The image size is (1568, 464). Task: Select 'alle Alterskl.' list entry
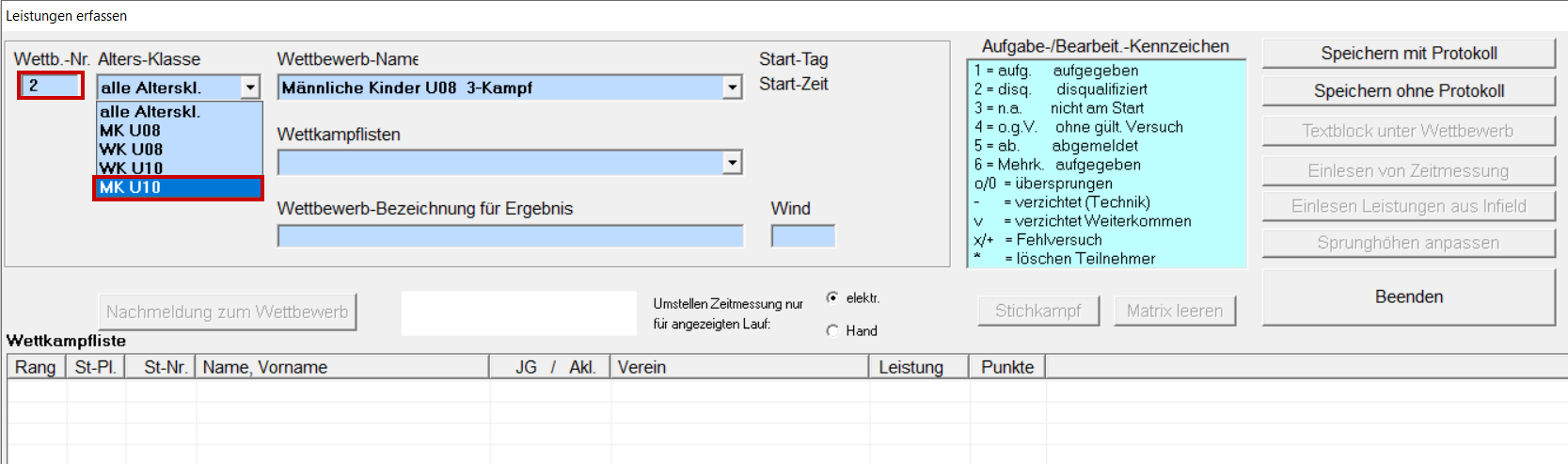point(178,112)
